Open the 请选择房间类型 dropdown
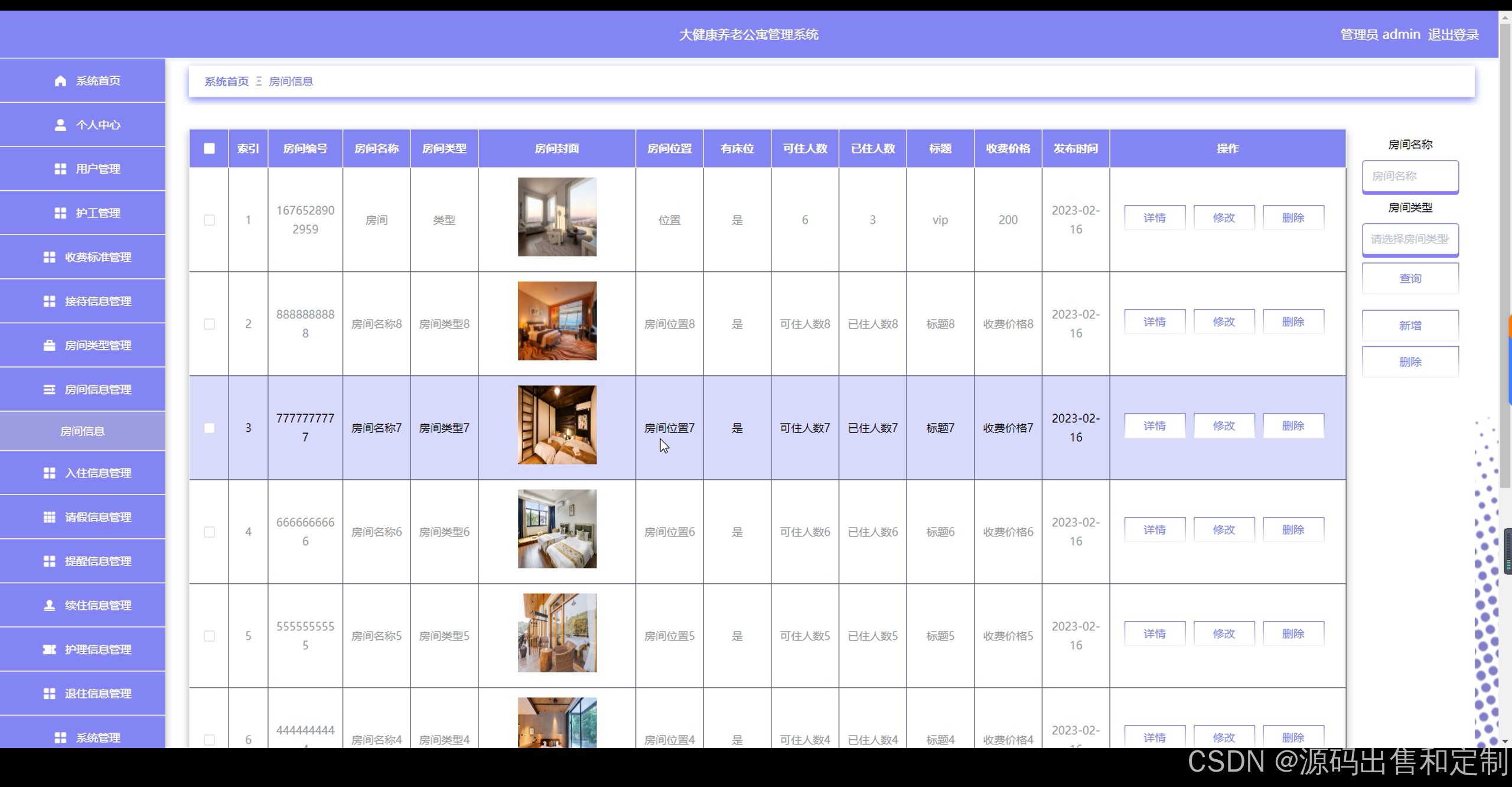 tap(1410, 239)
